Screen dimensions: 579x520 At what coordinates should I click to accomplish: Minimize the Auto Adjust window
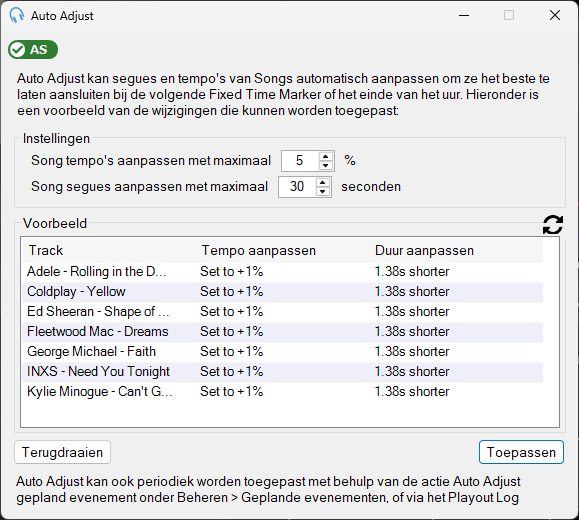464,16
